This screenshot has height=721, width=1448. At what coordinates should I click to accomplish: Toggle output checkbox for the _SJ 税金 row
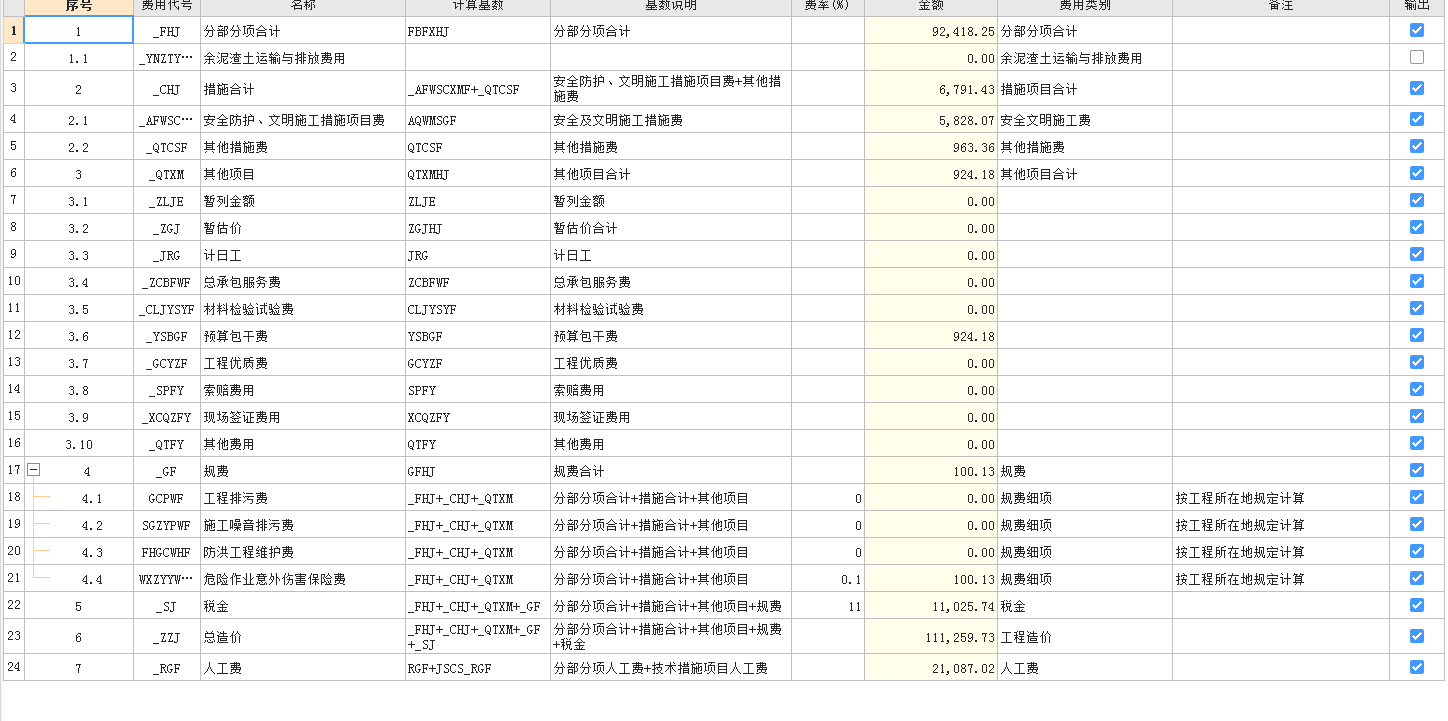point(1416,605)
